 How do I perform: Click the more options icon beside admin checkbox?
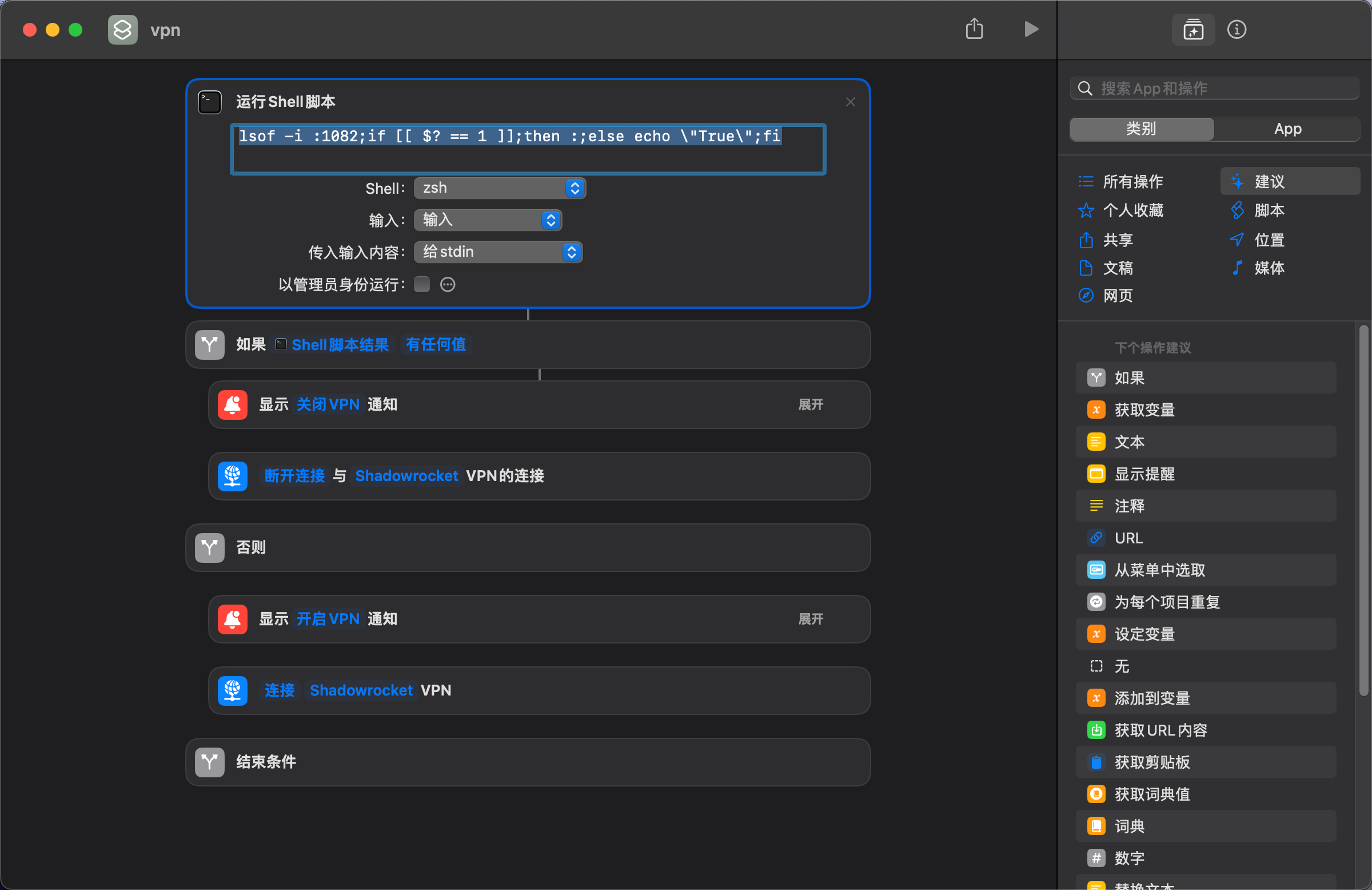pos(448,284)
